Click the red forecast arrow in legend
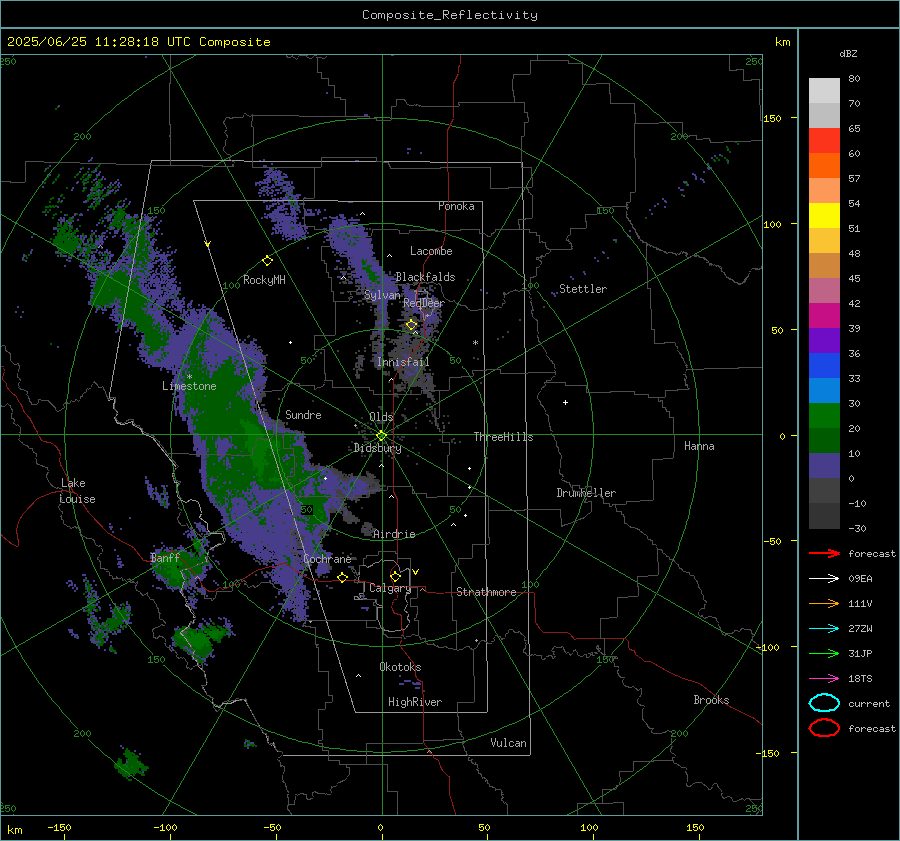This screenshot has width=900, height=841. 824,553
